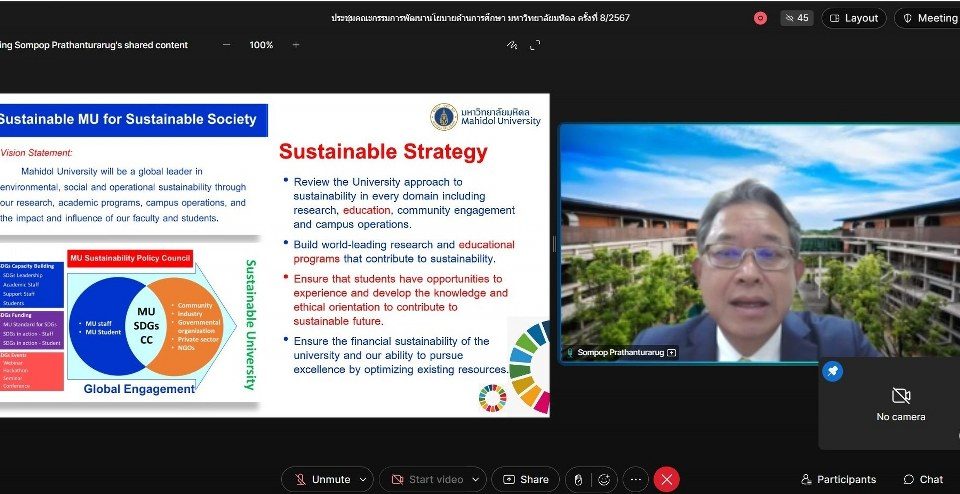The width and height of the screenshot is (960, 494).
Task: Click the vertical 'Sustainable University' text
Action: 250,324
